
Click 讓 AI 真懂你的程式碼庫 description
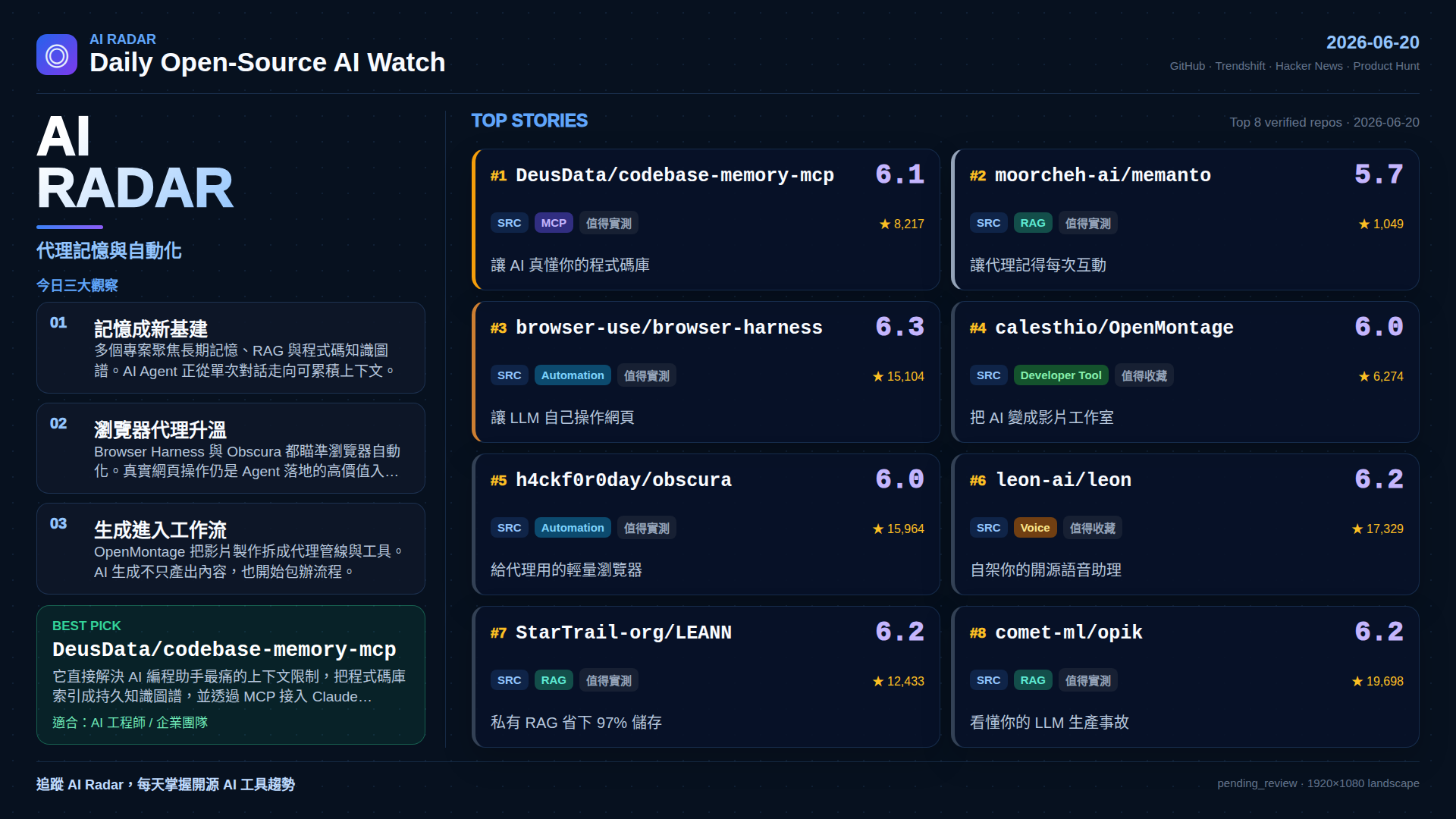(570, 265)
